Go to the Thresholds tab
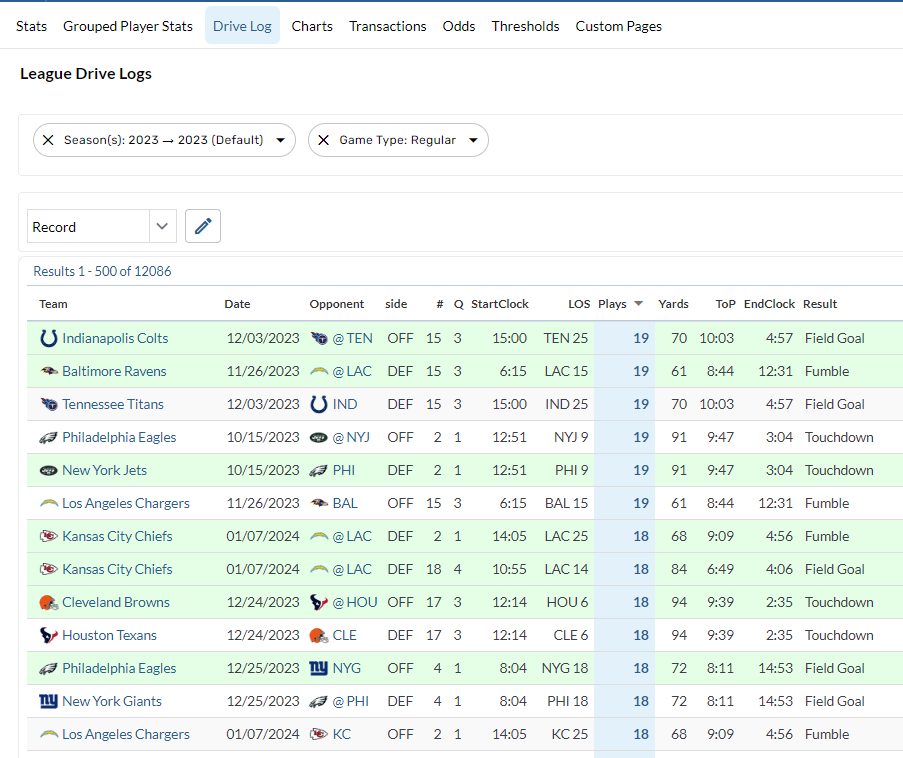Screen dimensions: 903x758 click(x=525, y=26)
